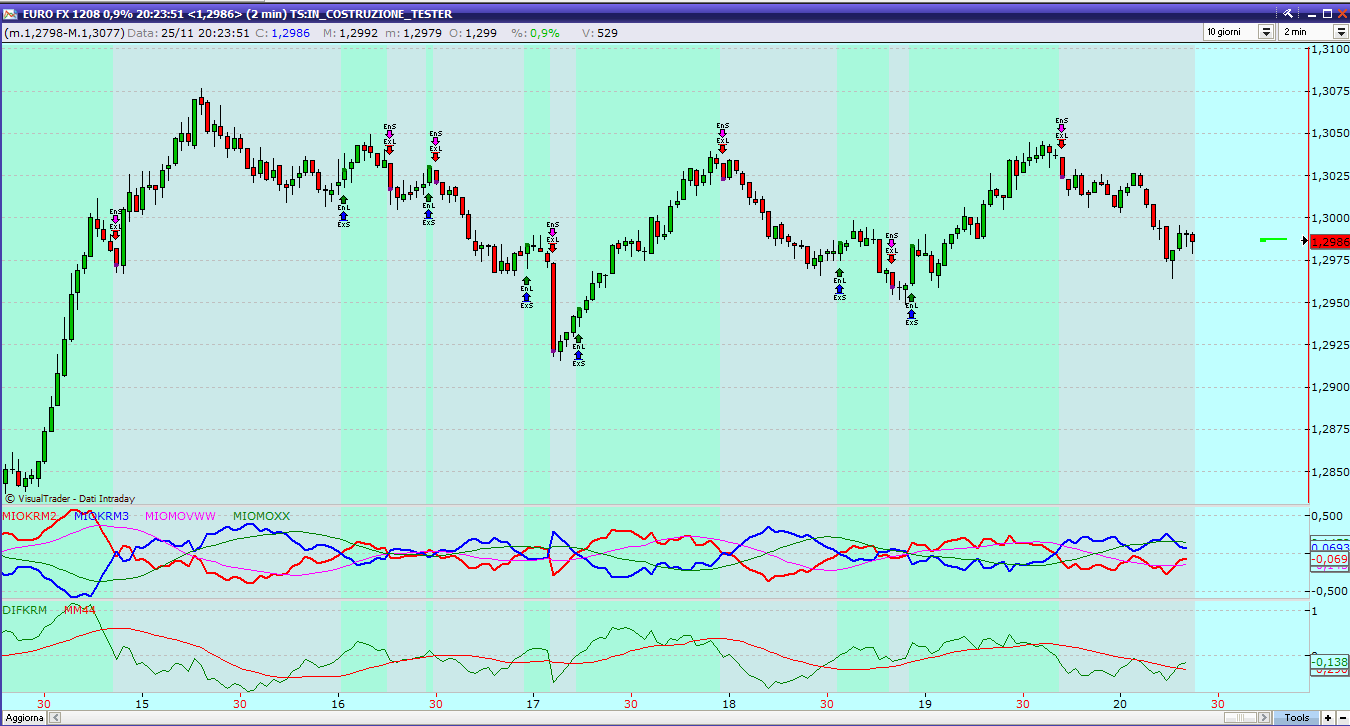This screenshot has height=726, width=1350.
Task: Click hour 19 on the time axis
Action: click(925, 703)
